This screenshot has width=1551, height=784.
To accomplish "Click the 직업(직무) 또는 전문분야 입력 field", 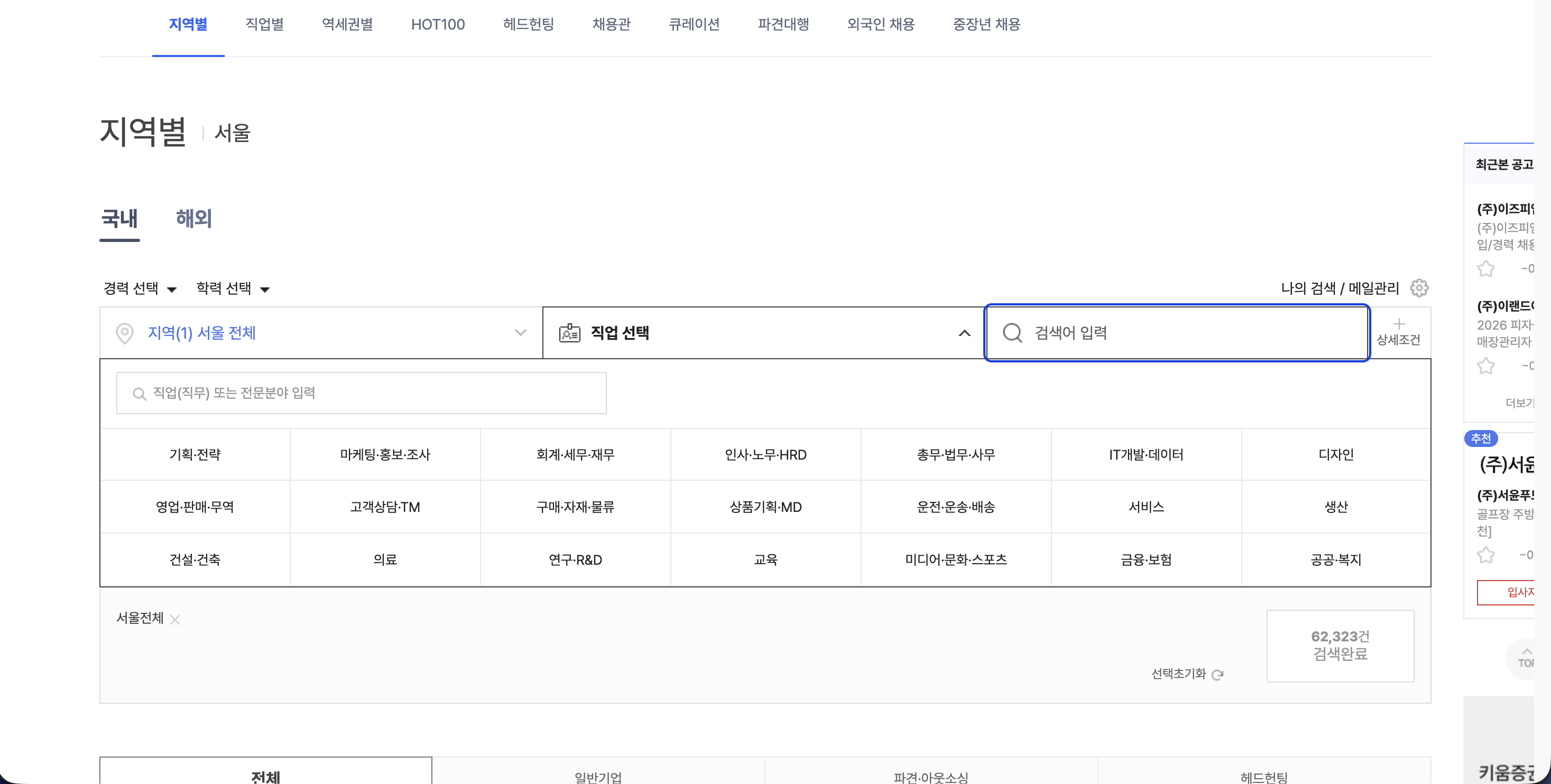I will 361,393.
